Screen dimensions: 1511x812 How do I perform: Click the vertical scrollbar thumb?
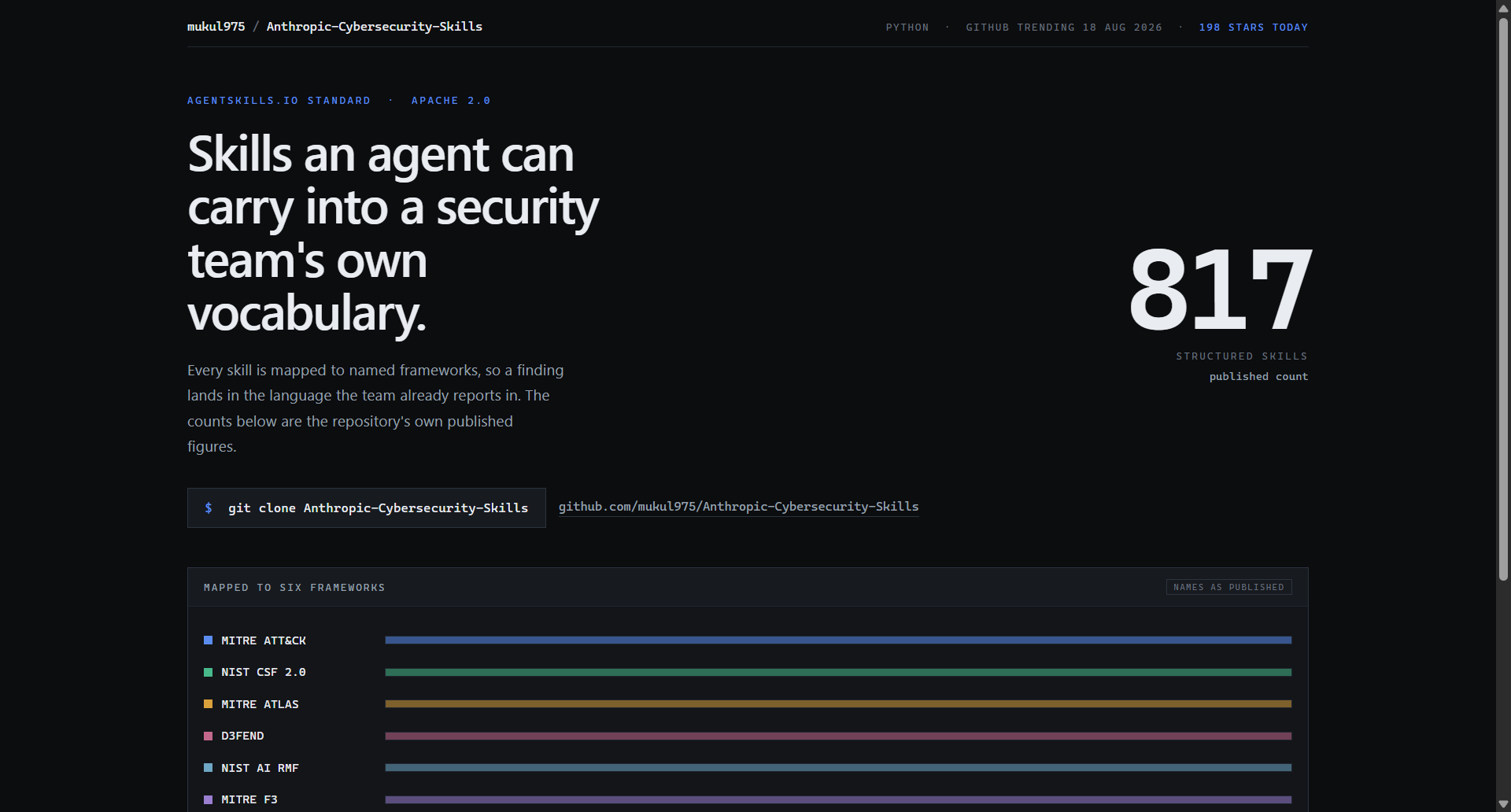point(1503,299)
